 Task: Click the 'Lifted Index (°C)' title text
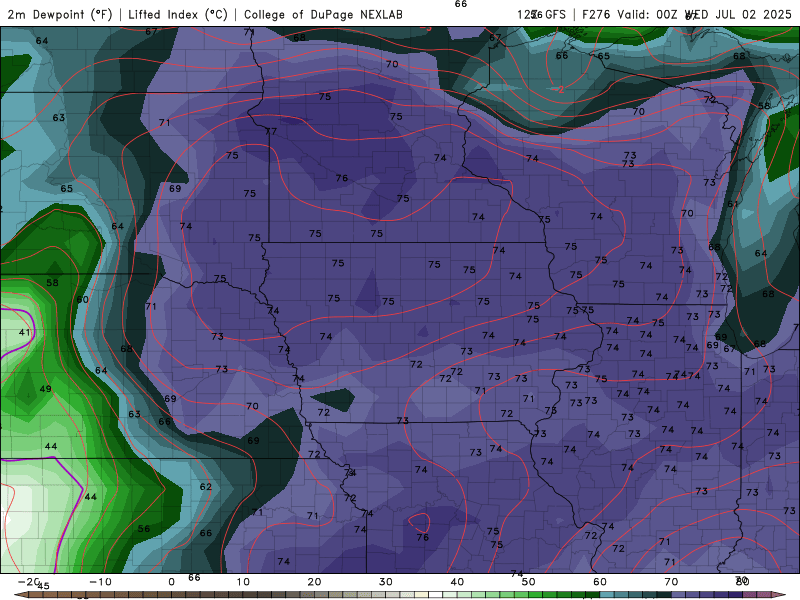[178, 14]
